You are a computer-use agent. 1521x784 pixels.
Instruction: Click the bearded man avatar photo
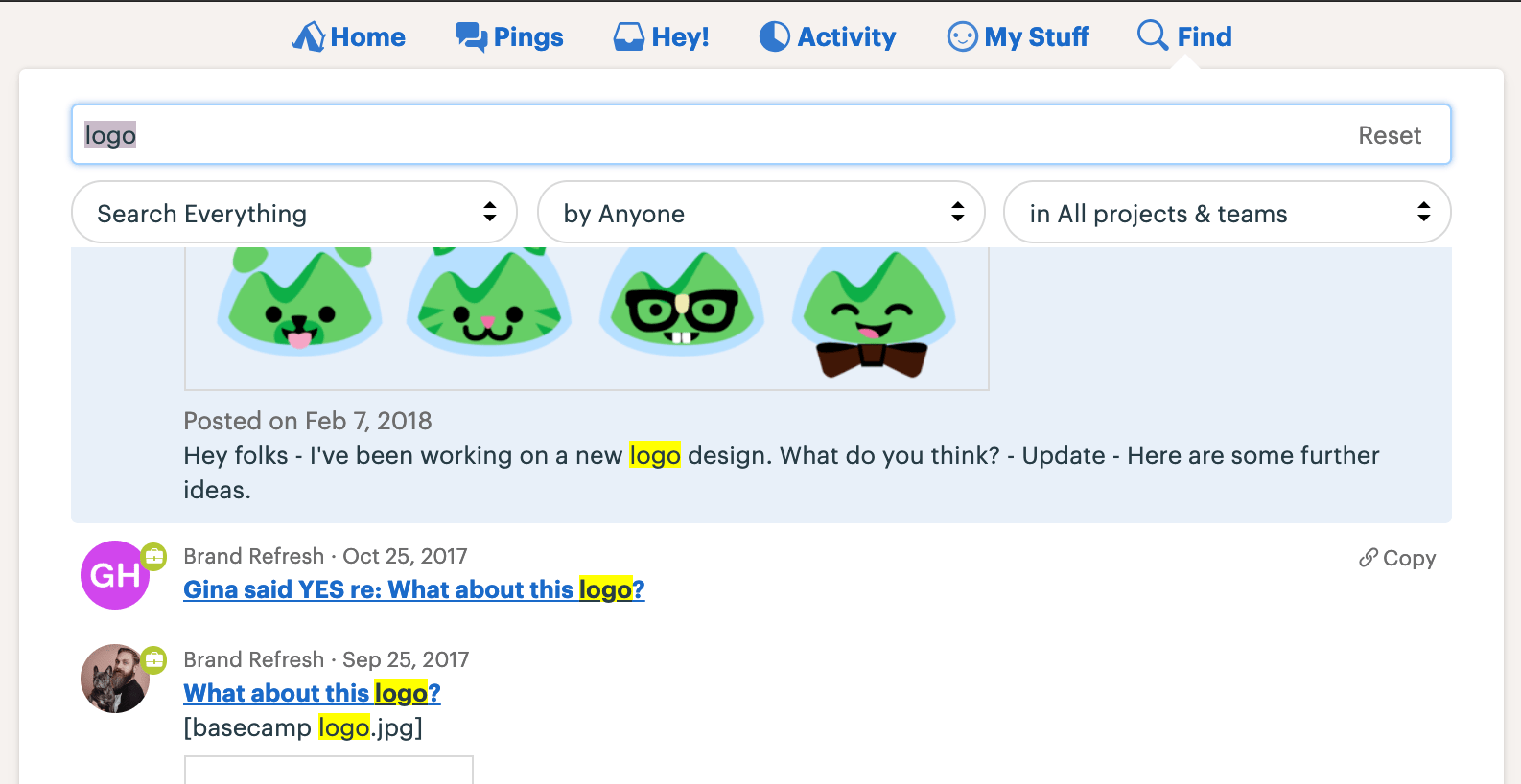[115, 679]
